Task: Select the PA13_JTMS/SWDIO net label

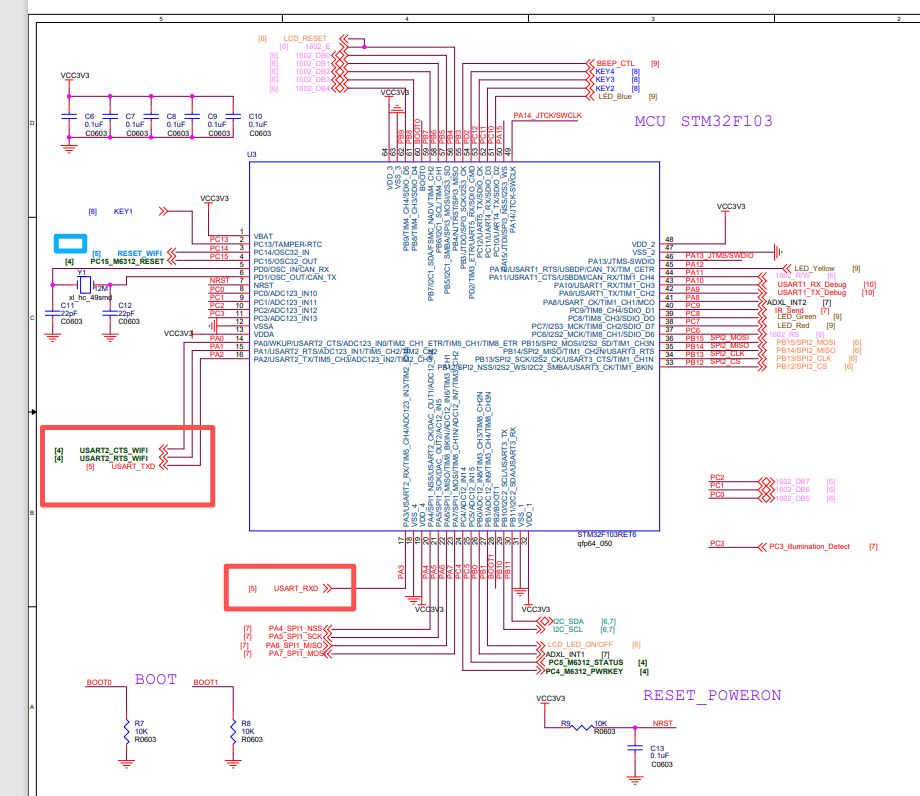Action: click(x=719, y=255)
